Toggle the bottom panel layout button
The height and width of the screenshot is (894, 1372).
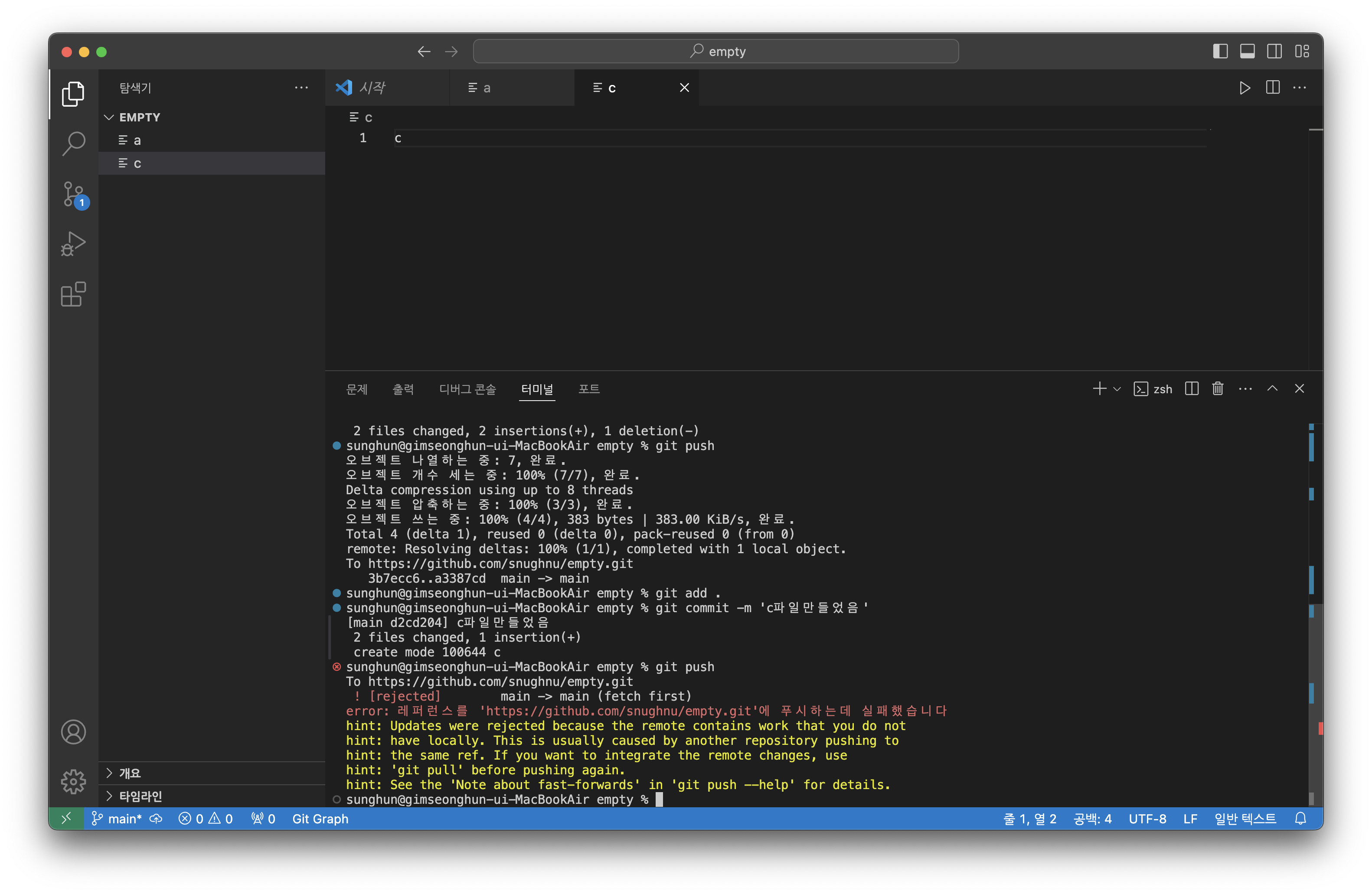pyautogui.click(x=1247, y=51)
